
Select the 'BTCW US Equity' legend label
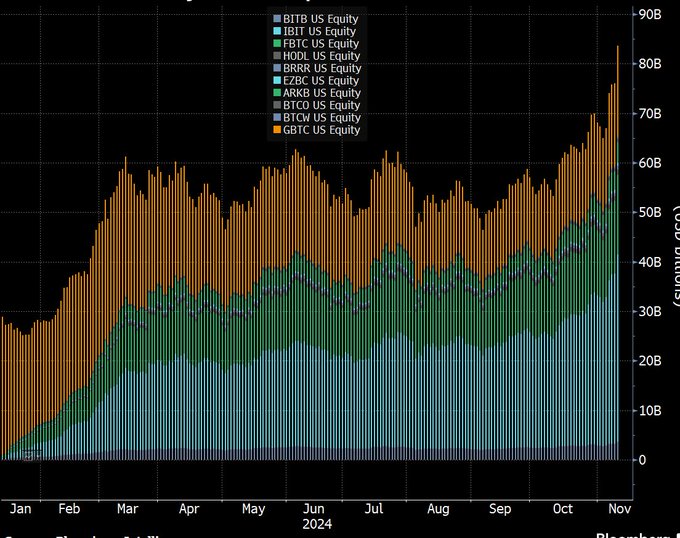322,117
